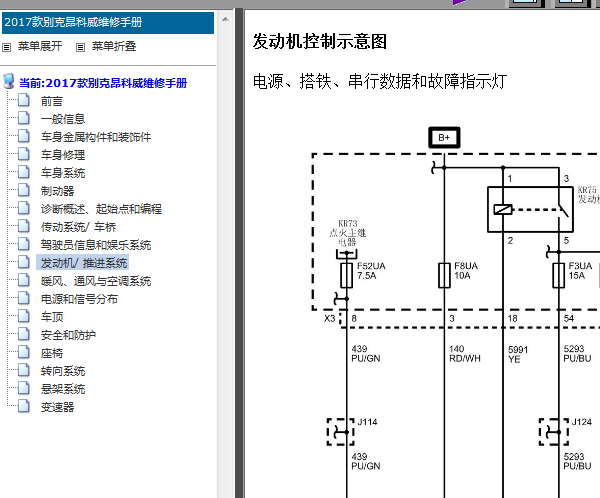Click the 140 RD/WH wire label
This screenshot has width=600, height=498.
point(465,354)
